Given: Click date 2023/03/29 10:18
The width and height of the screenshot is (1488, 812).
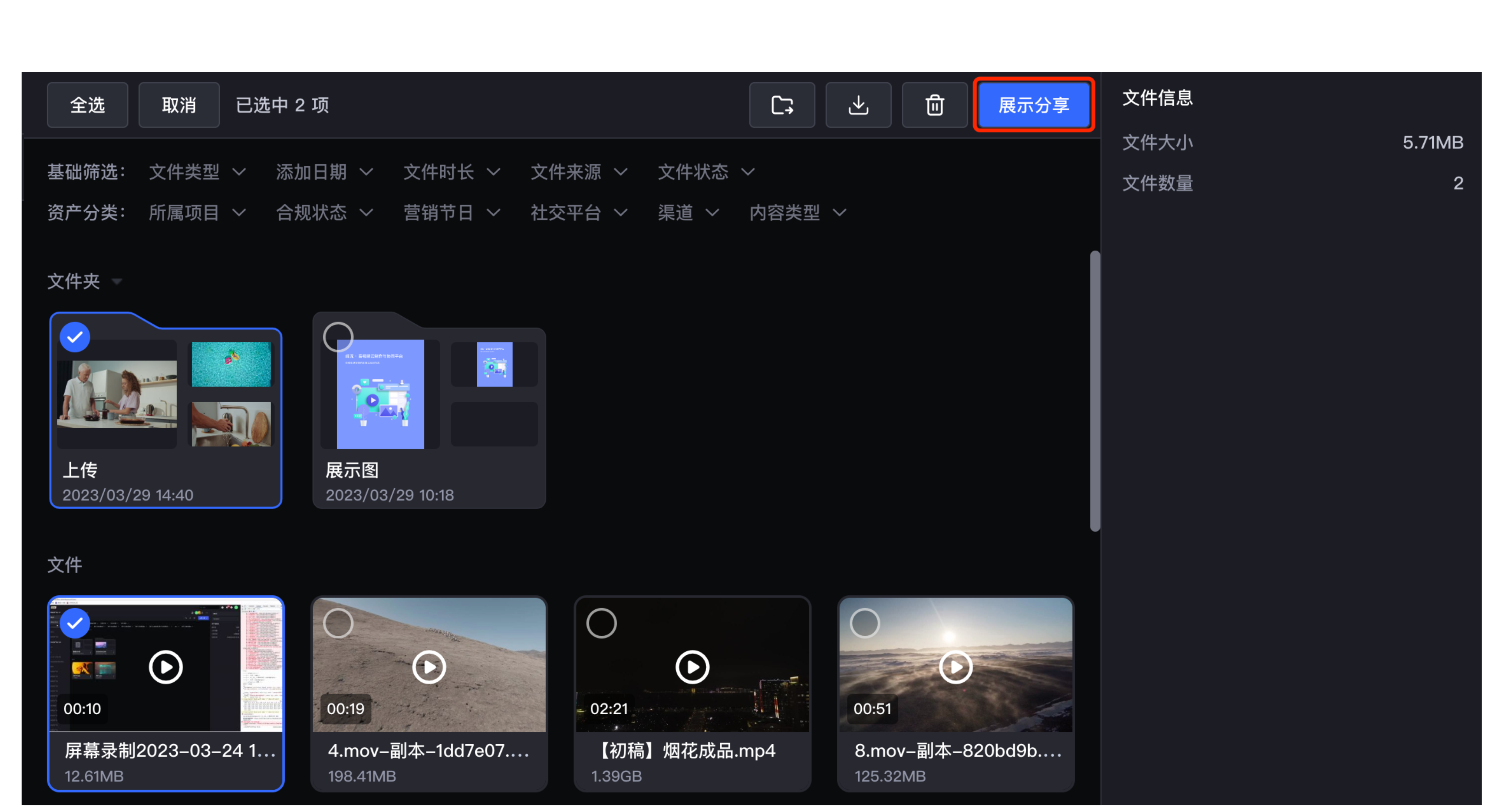Looking at the screenshot, I should [x=390, y=495].
